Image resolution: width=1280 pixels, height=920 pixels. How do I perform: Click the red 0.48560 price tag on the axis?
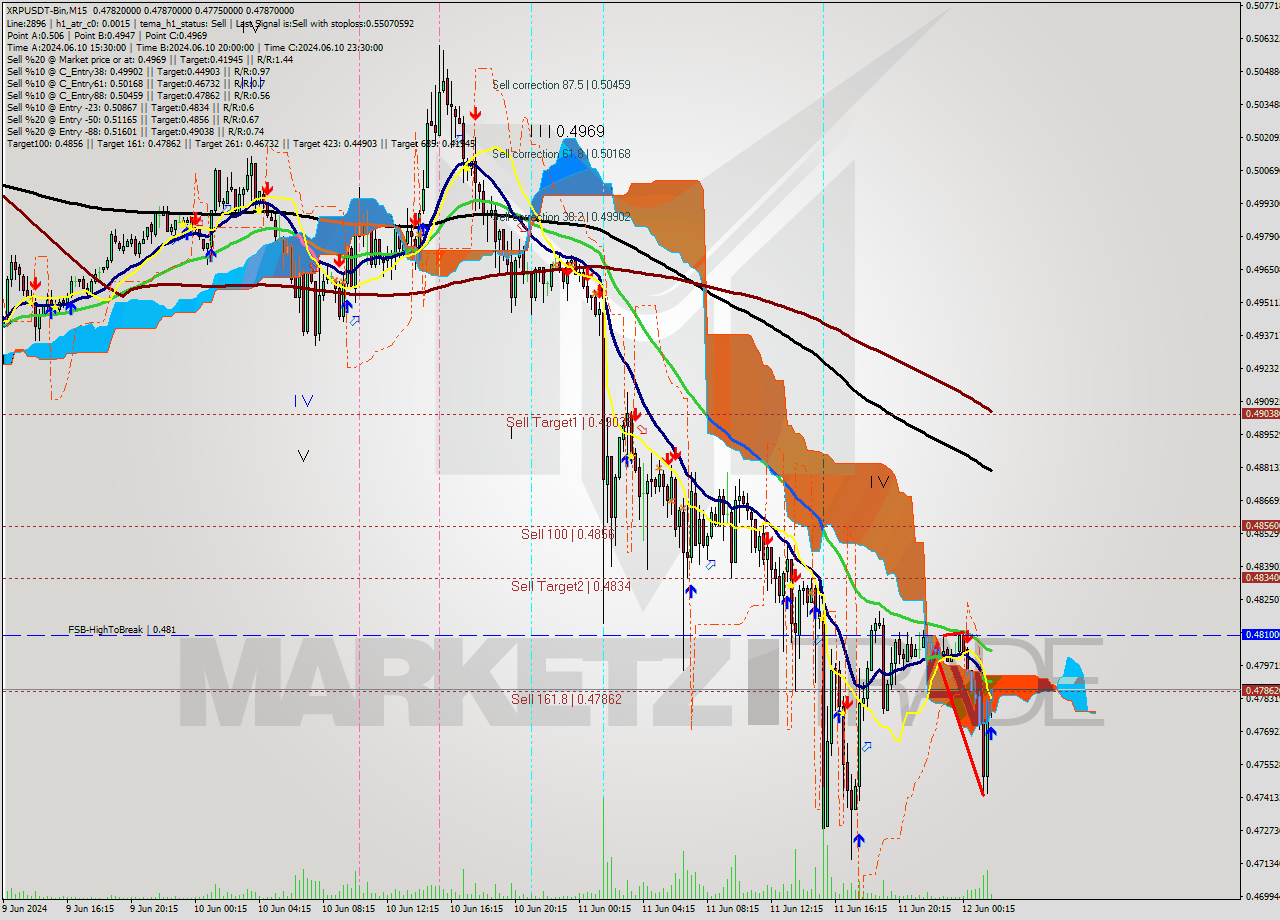[x=1259, y=525]
